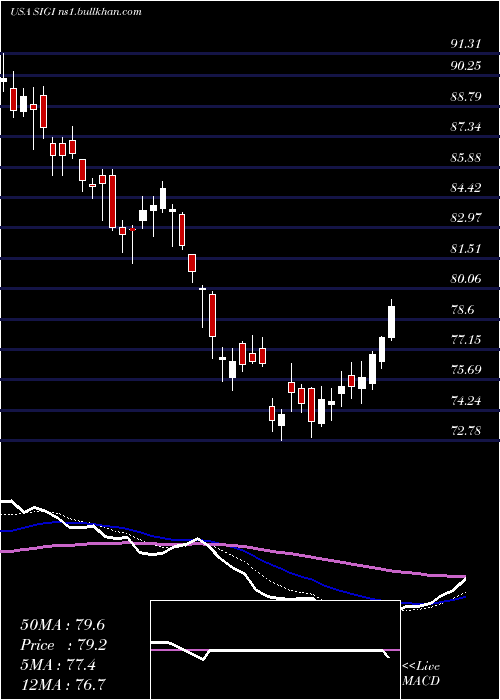The width and height of the screenshot is (500, 700).
Task: Click the 80.06 price level label
Action: click(466, 279)
